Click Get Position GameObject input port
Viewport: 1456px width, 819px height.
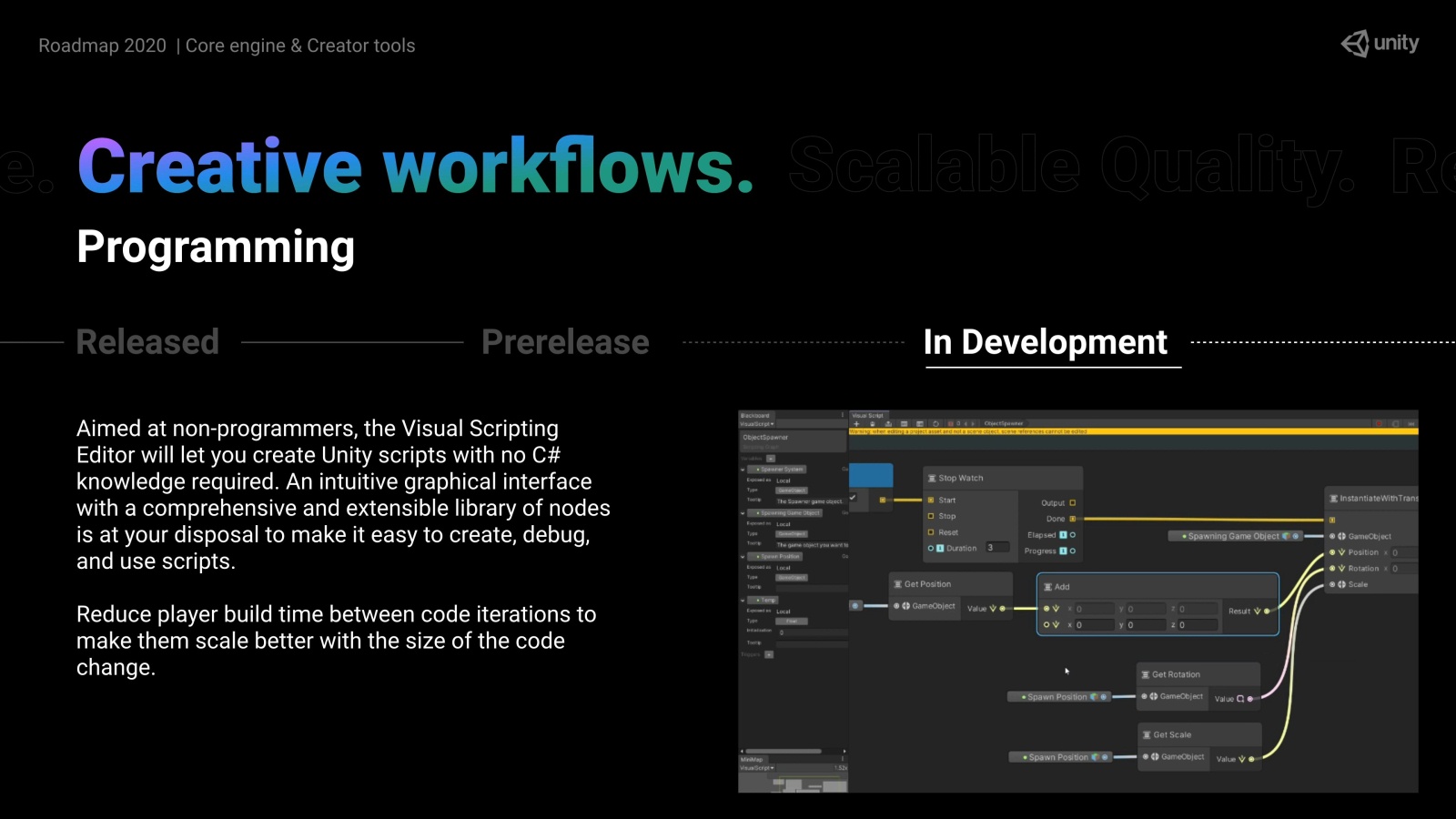coord(896,606)
